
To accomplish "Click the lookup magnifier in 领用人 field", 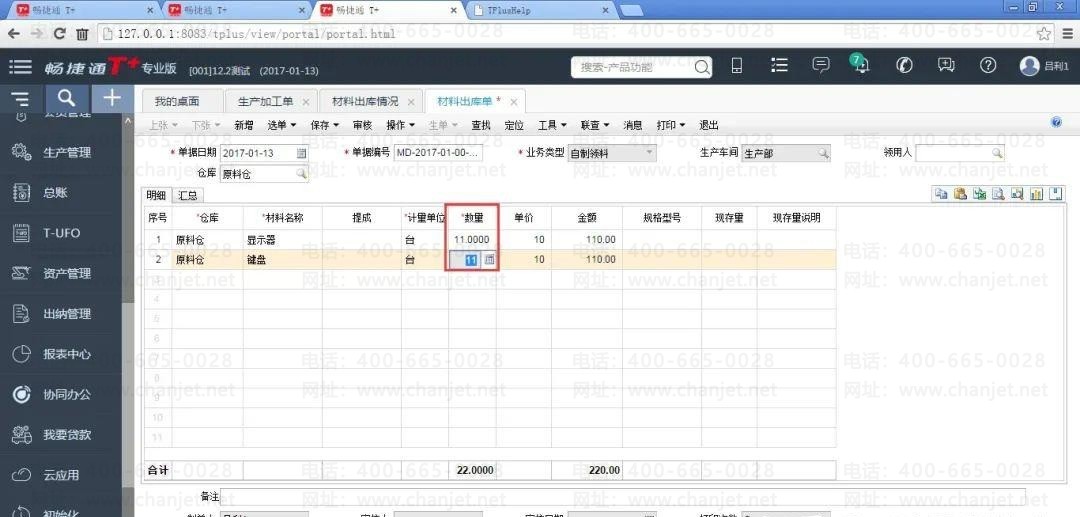I will click(x=996, y=154).
